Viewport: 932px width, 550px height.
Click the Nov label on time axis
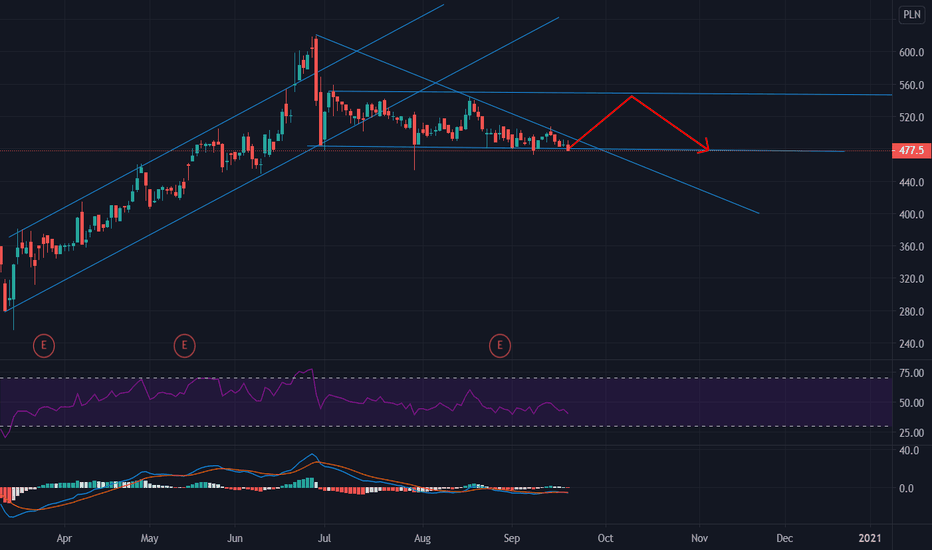point(699,538)
